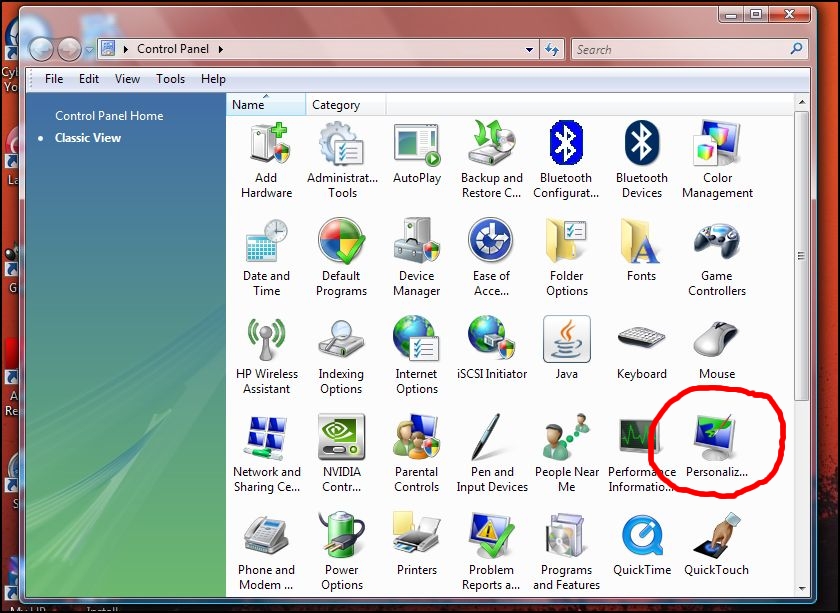Refresh the address bar view
840x613 pixels.
coord(552,49)
